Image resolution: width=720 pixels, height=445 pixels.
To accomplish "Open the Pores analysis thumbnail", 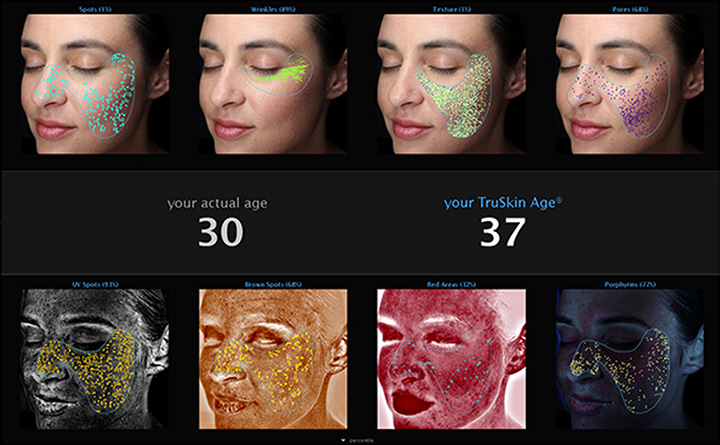I will point(630,84).
